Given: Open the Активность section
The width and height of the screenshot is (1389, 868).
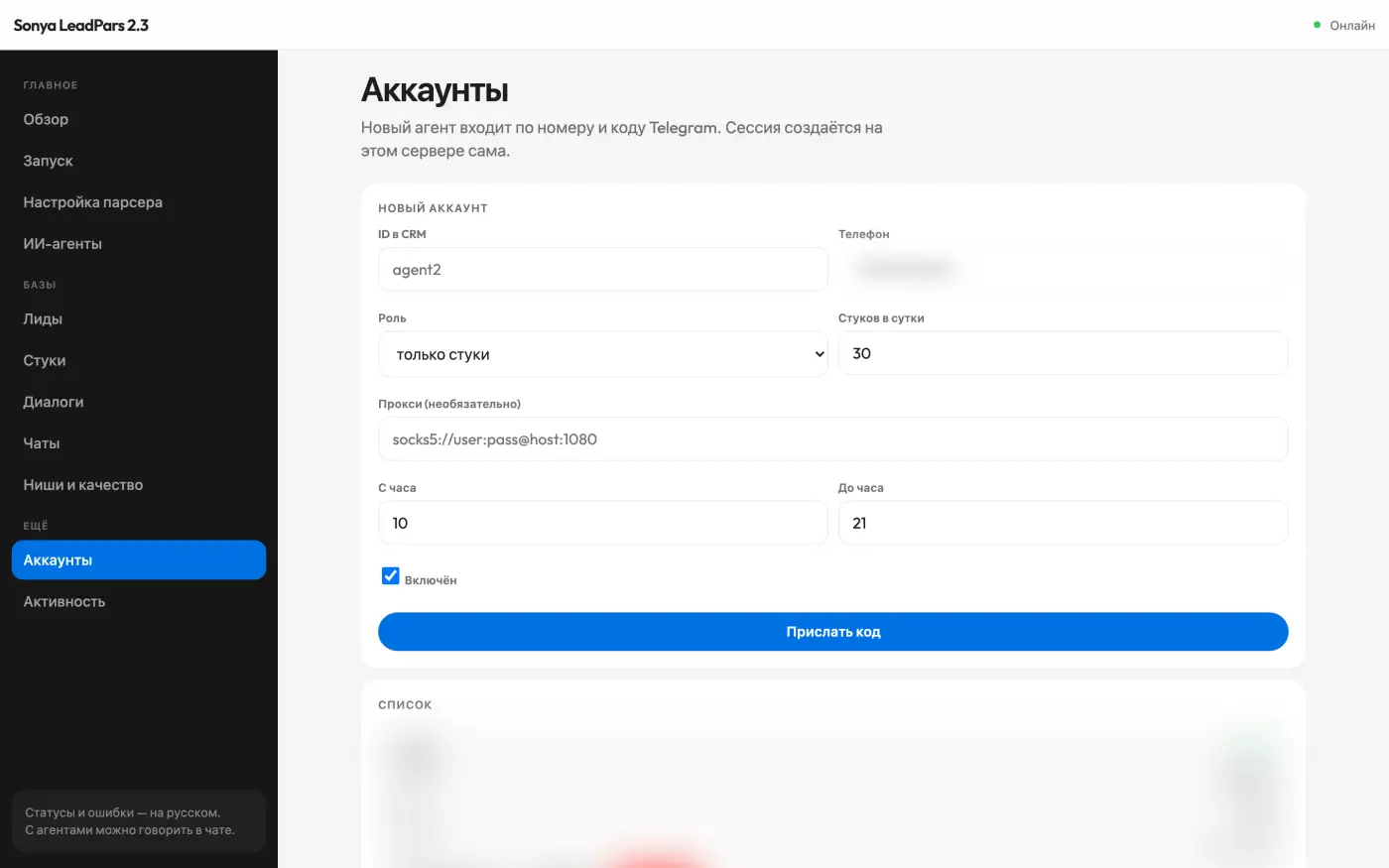Looking at the screenshot, I should [x=139, y=602].
